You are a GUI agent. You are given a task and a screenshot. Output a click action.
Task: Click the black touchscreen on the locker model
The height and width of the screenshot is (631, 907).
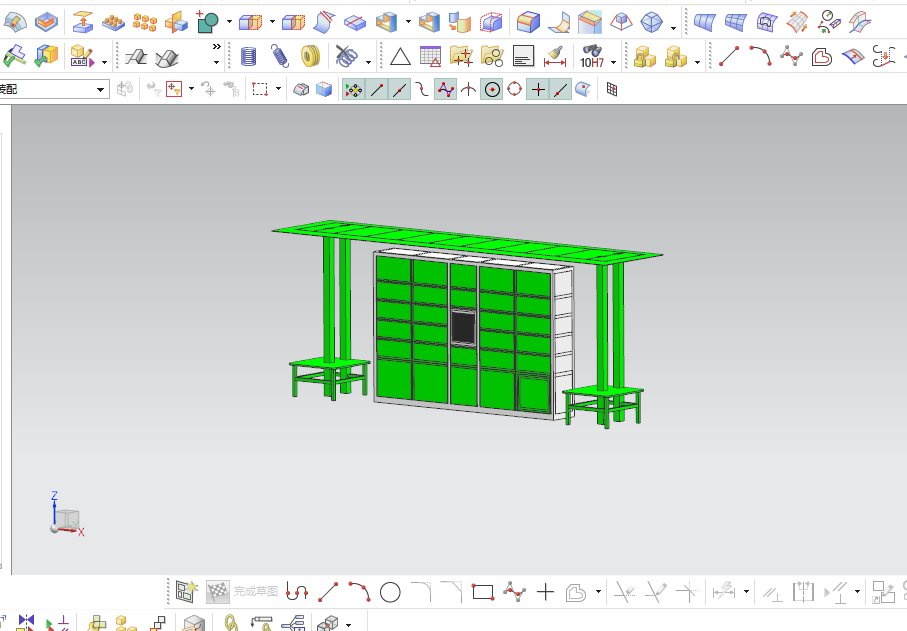pos(463,327)
